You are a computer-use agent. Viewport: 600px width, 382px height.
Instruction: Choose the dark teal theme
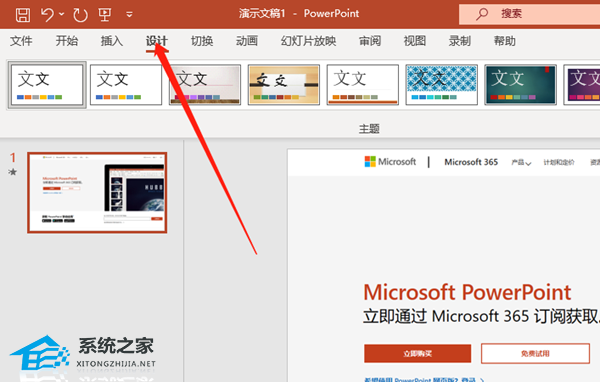tap(520, 85)
